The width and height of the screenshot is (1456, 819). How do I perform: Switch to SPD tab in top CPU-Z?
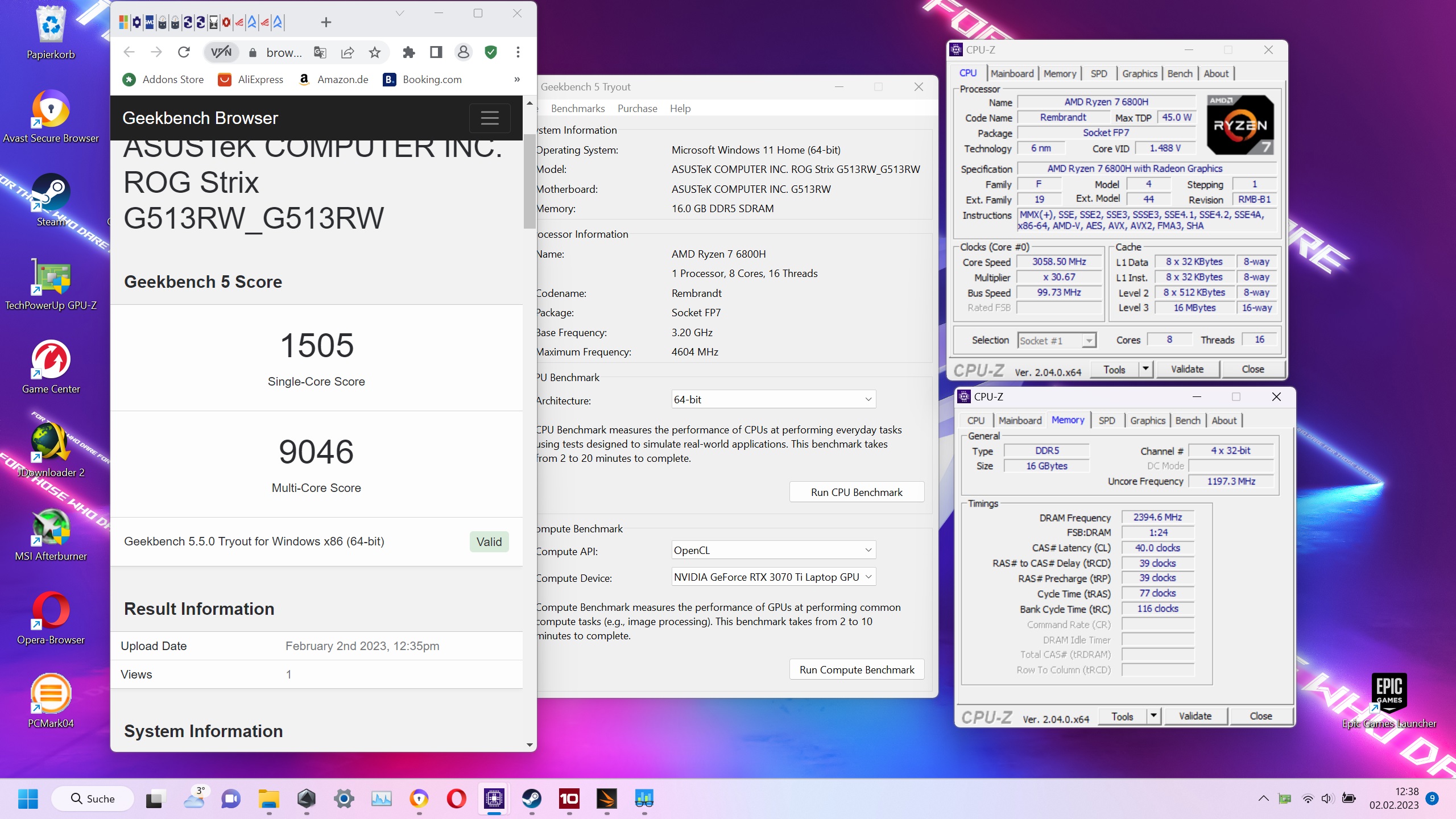[x=1099, y=73]
